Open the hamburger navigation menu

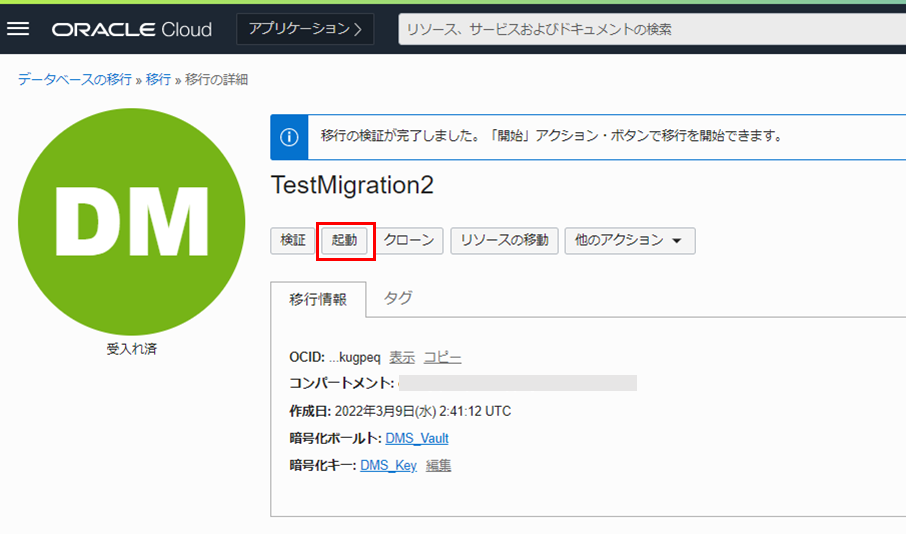[x=19, y=29]
